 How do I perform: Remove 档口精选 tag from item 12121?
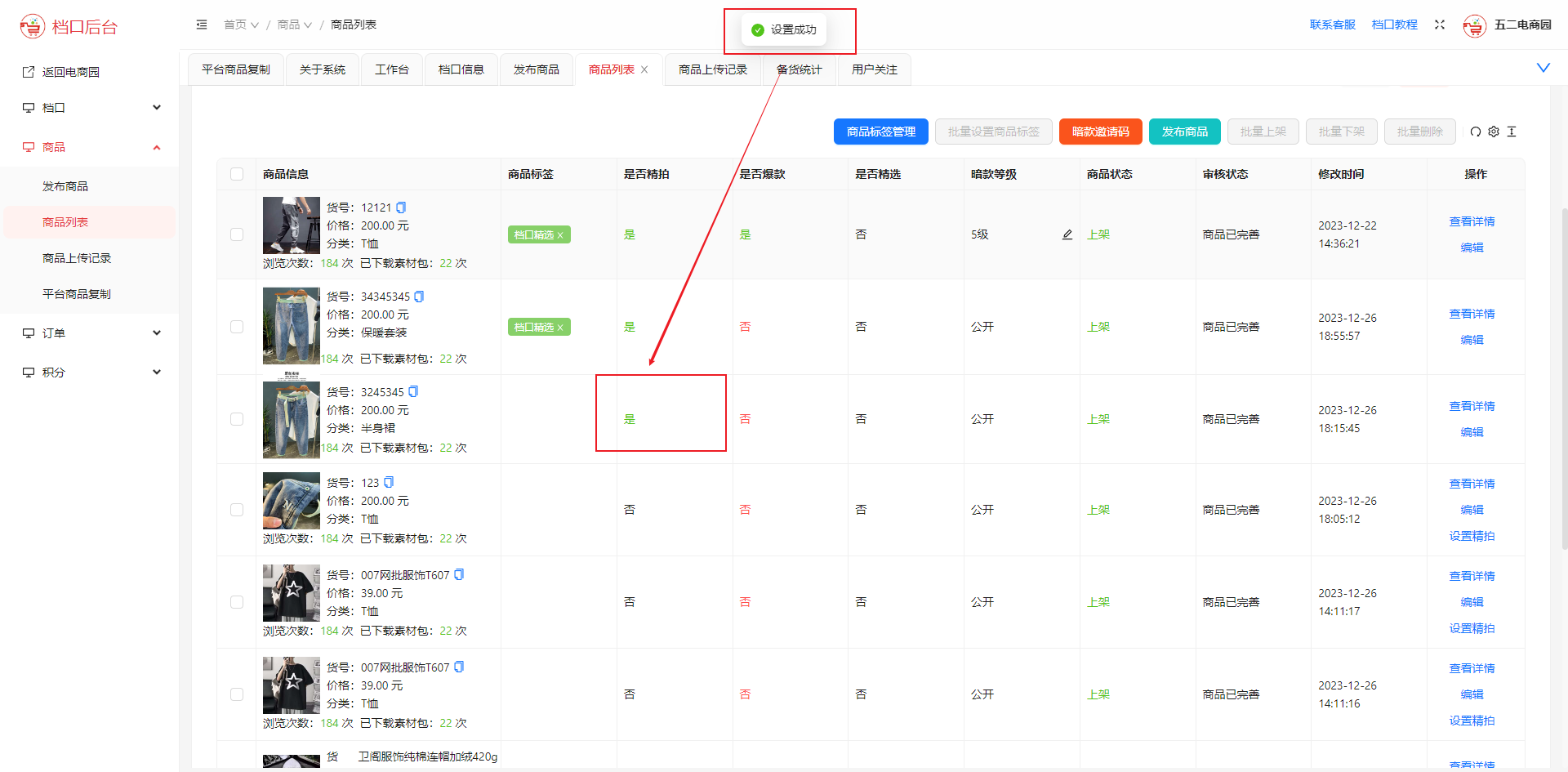(x=560, y=235)
